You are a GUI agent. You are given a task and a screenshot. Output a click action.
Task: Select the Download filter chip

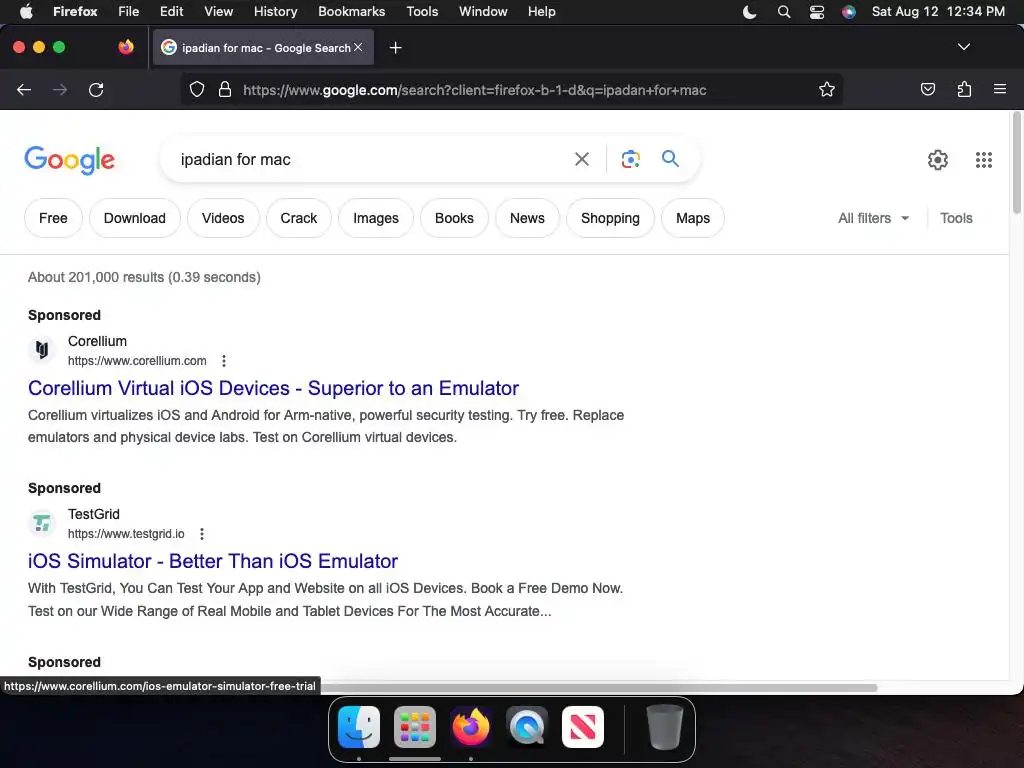(135, 218)
